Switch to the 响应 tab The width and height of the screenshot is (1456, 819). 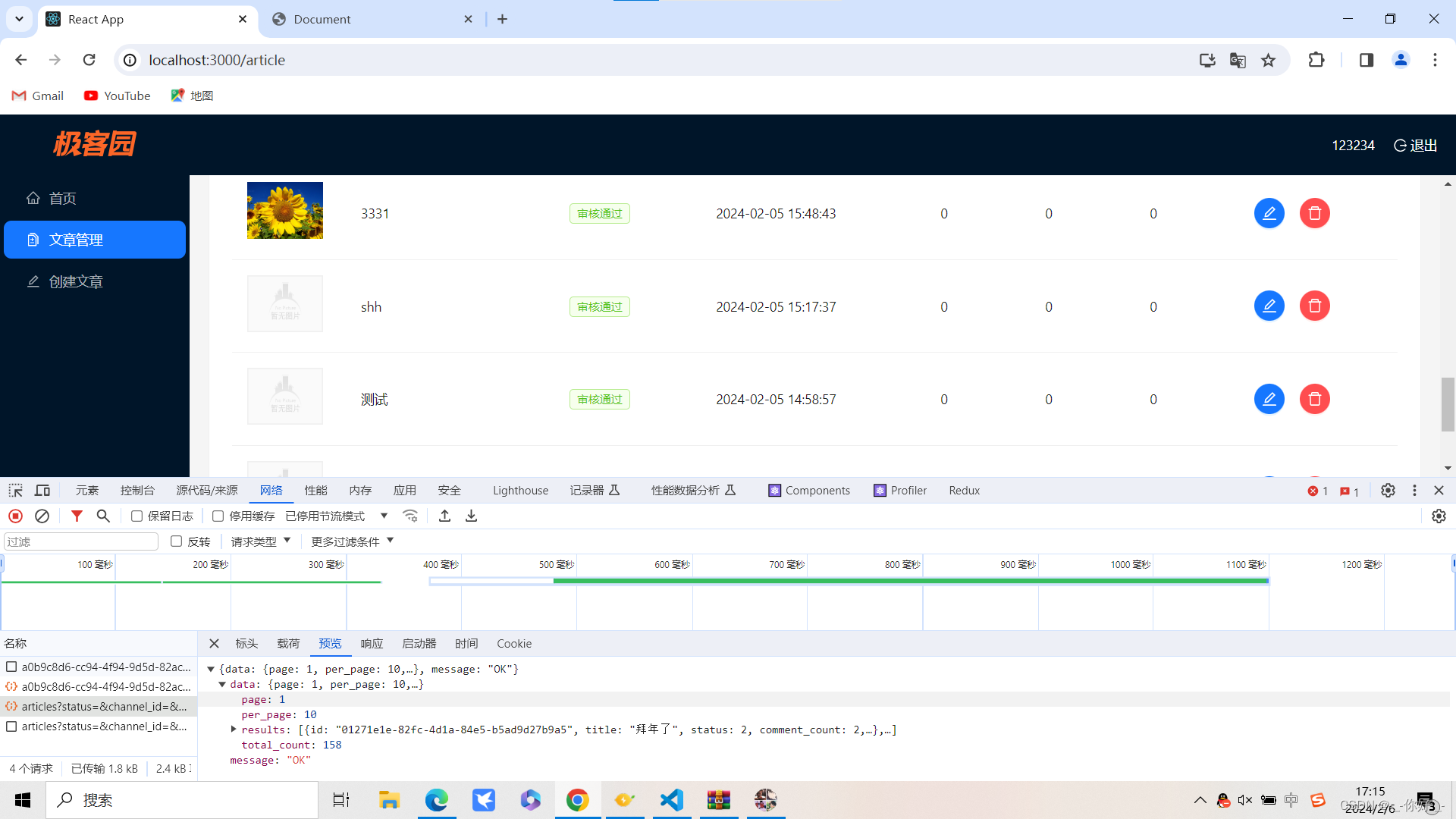[372, 643]
